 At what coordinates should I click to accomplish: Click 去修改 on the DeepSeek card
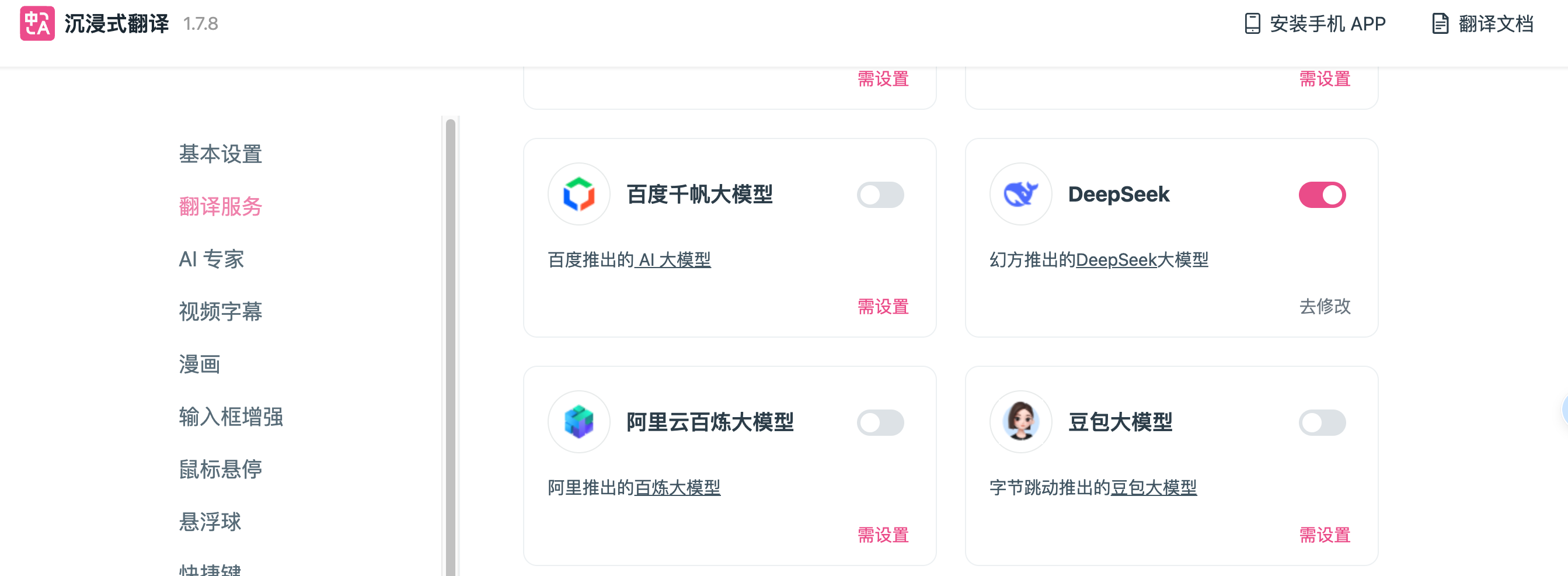[x=1325, y=306]
